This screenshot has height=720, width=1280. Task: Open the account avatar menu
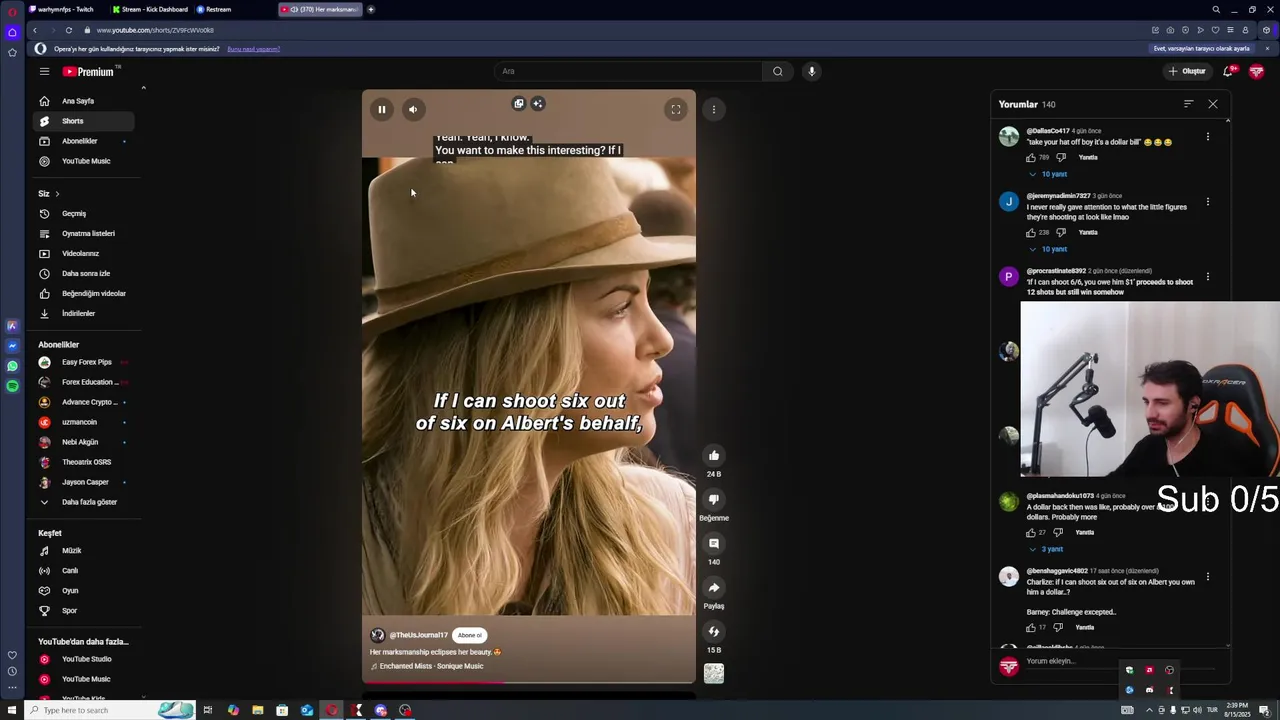1257,71
